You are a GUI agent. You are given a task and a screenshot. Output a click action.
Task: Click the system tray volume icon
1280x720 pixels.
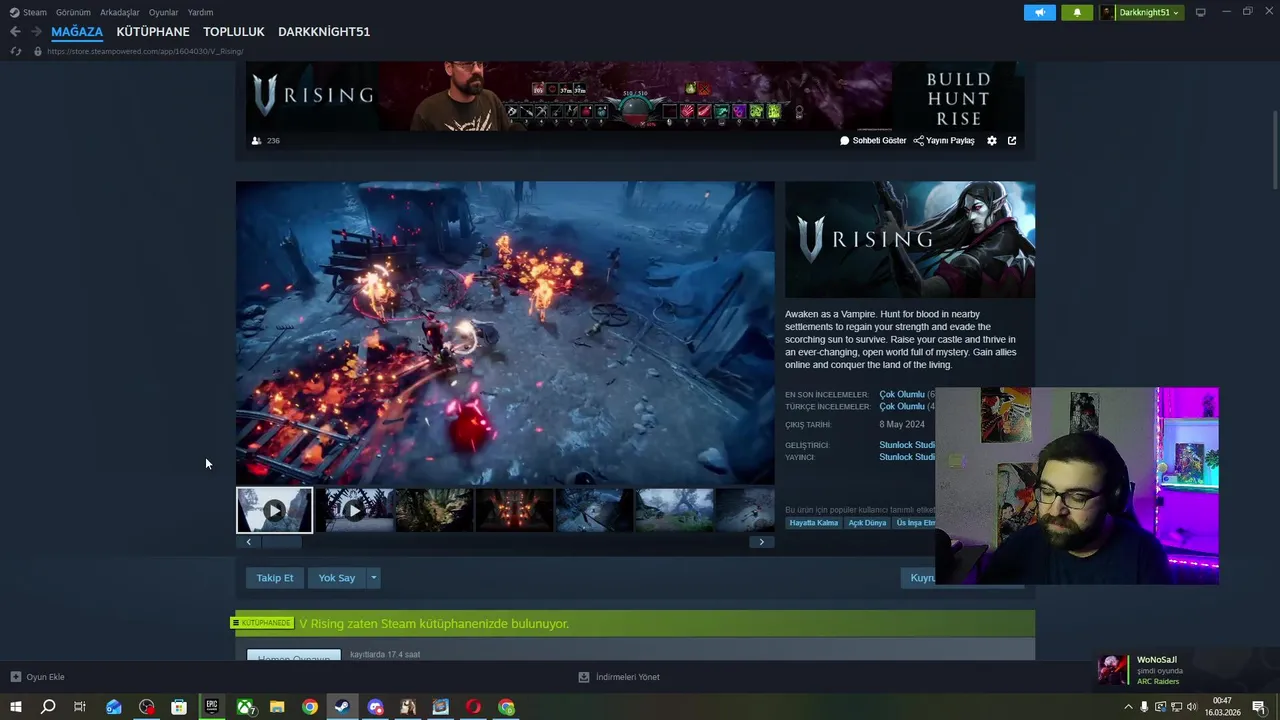pos(1192,707)
